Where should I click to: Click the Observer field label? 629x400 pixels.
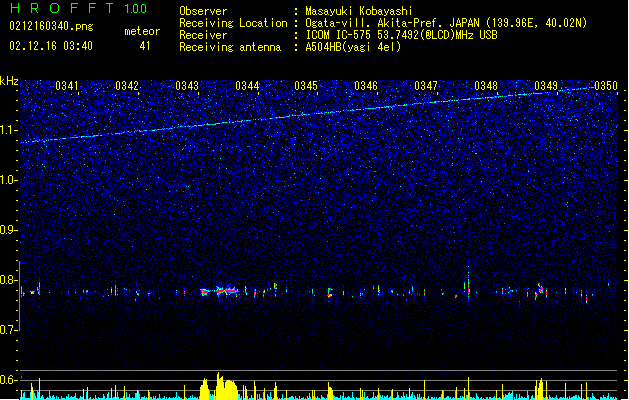pos(203,11)
